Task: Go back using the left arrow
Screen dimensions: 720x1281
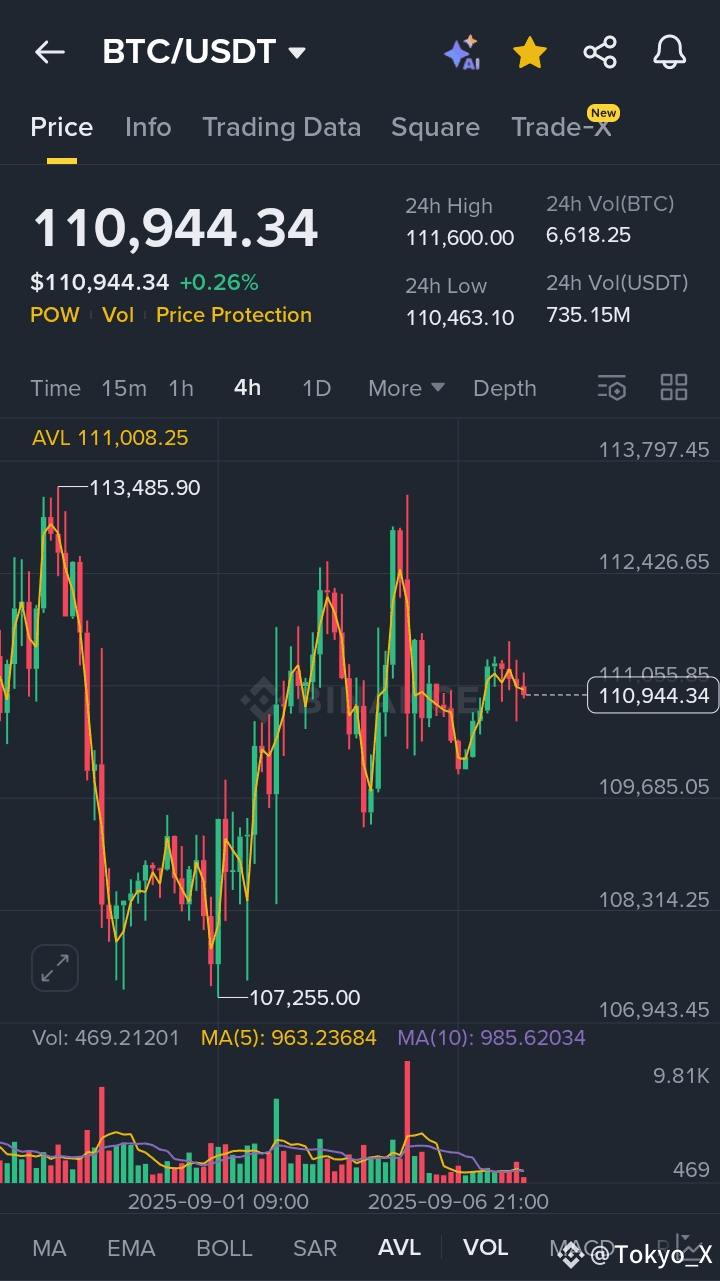Action: click(x=49, y=53)
